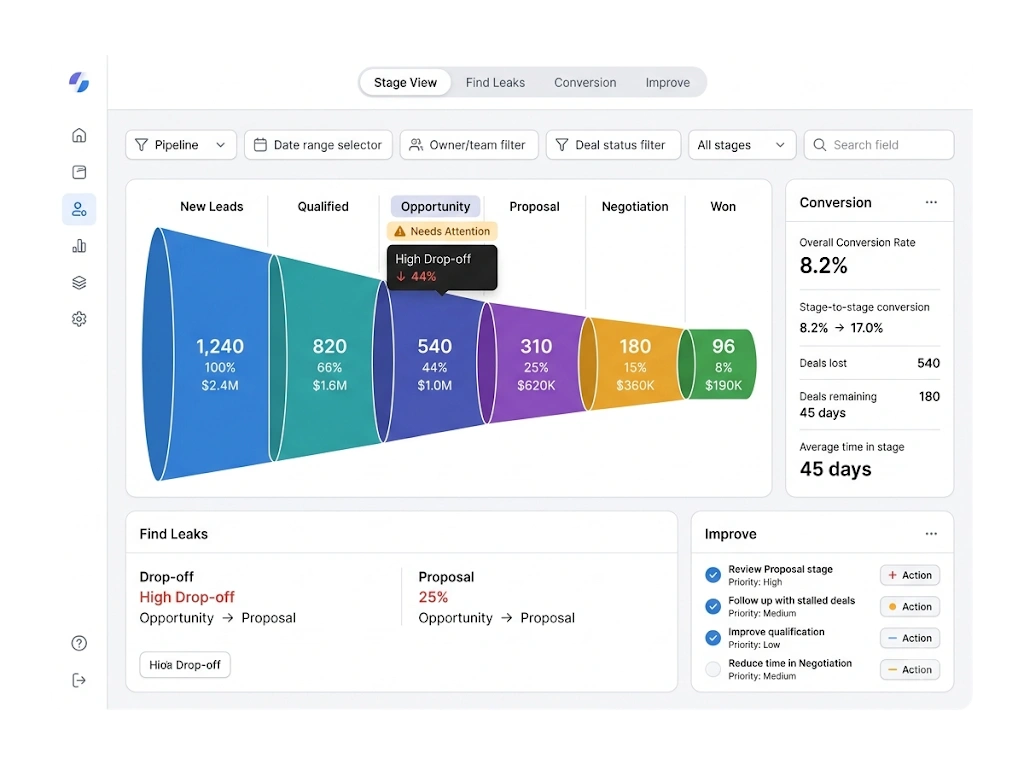
Task: Click the red High Drop-off text in Find Leaks
Action: click(187, 597)
